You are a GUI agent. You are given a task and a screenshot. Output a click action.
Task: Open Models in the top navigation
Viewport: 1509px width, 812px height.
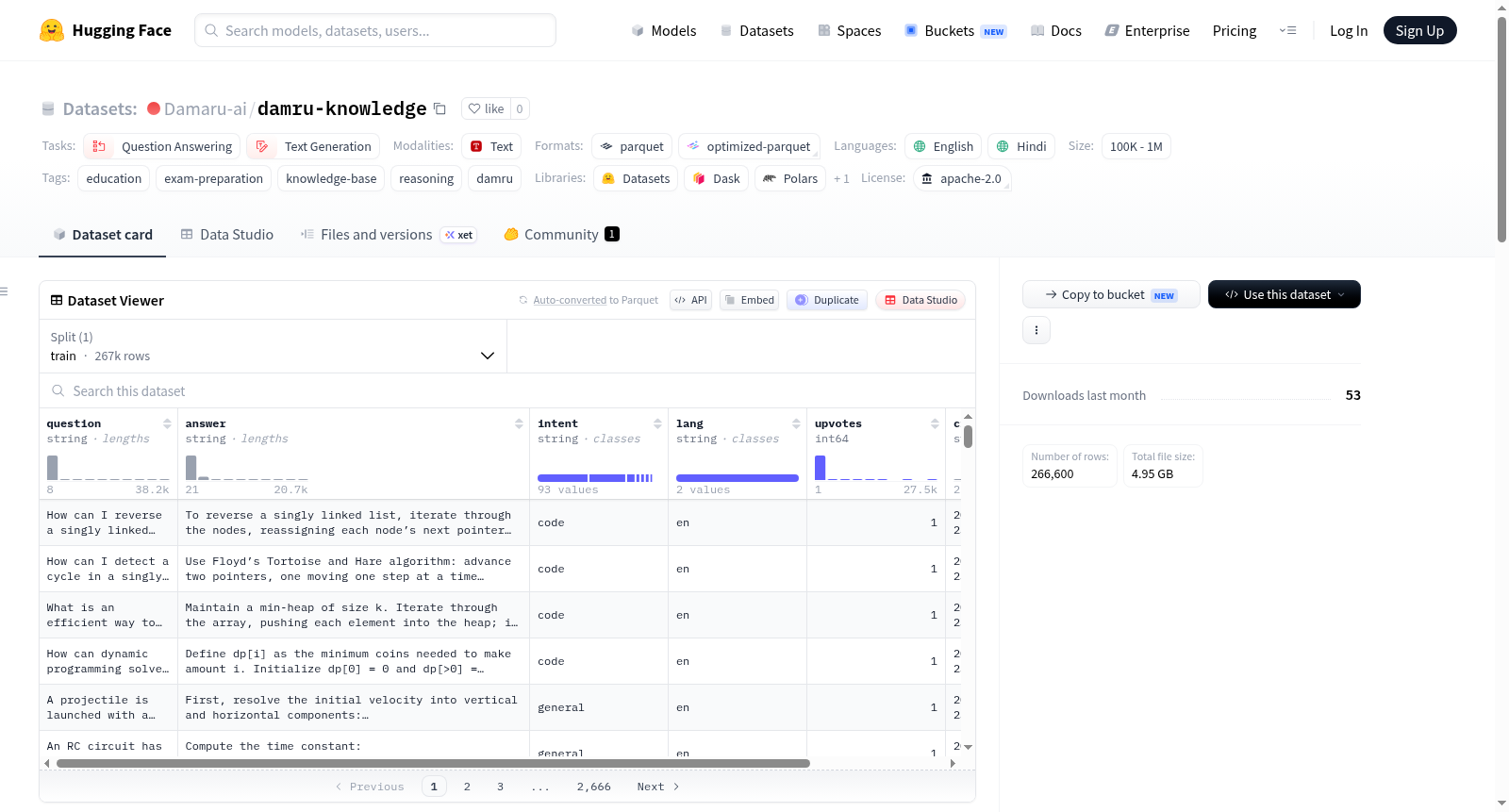(x=664, y=30)
